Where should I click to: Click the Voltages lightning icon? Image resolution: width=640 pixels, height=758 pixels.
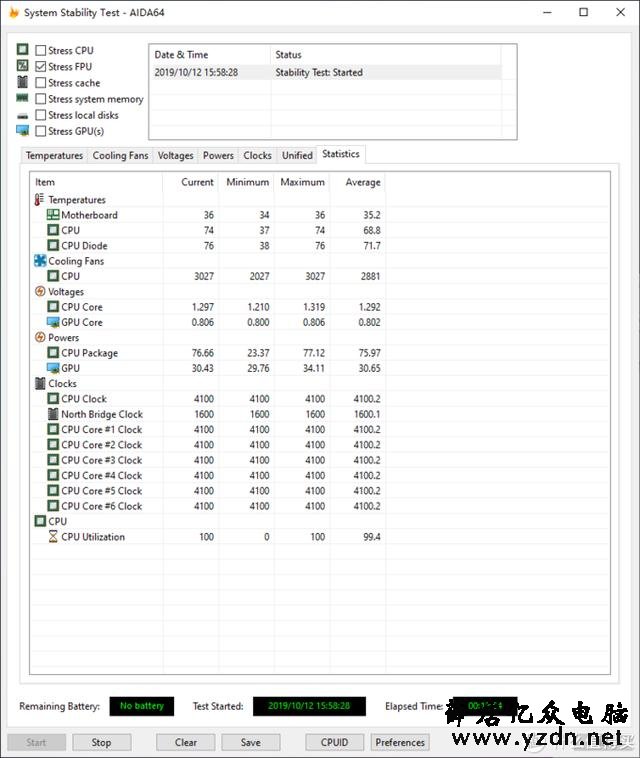pos(40,291)
